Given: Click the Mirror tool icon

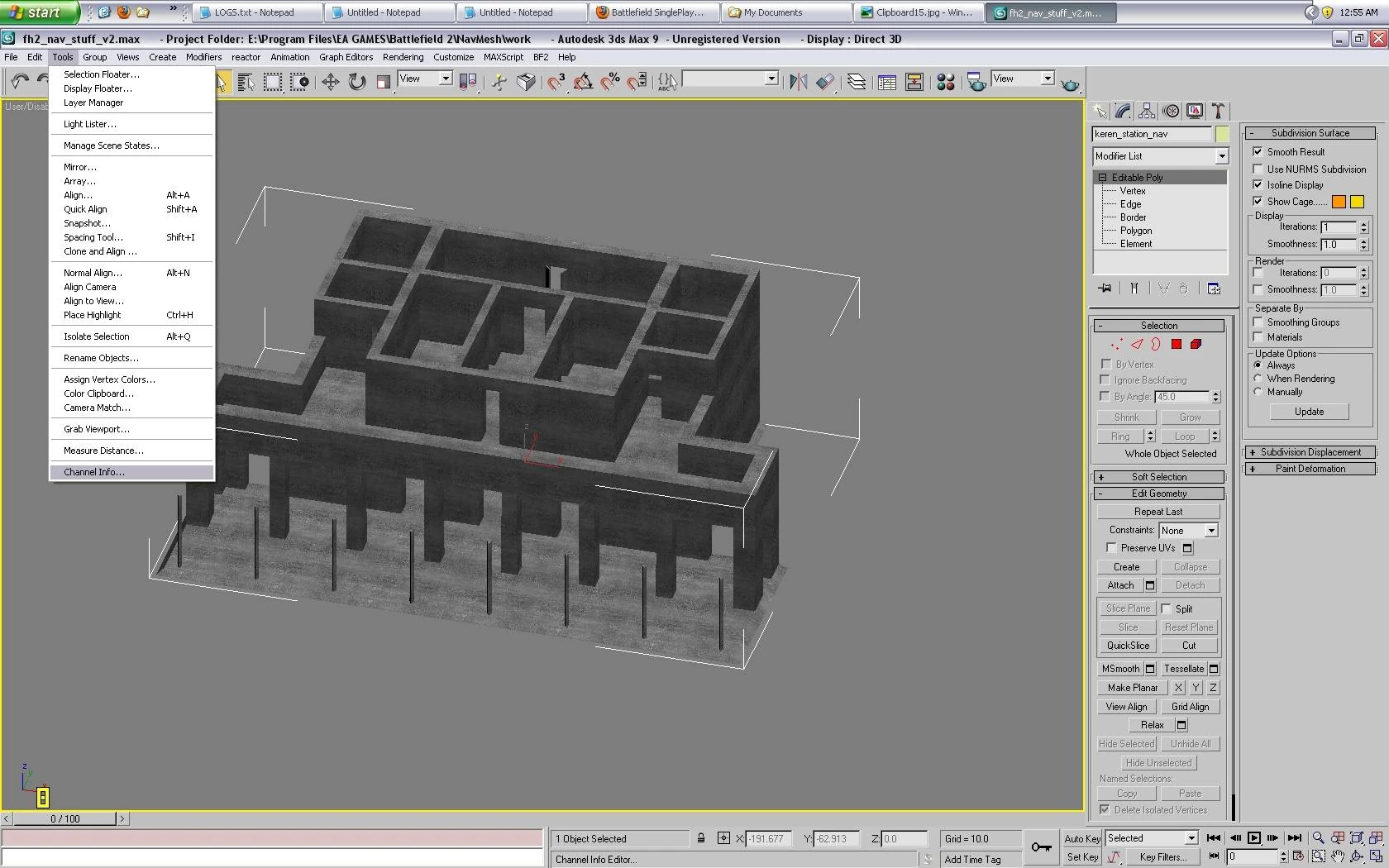Looking at the screenshot, I should [x=798, y=82].
